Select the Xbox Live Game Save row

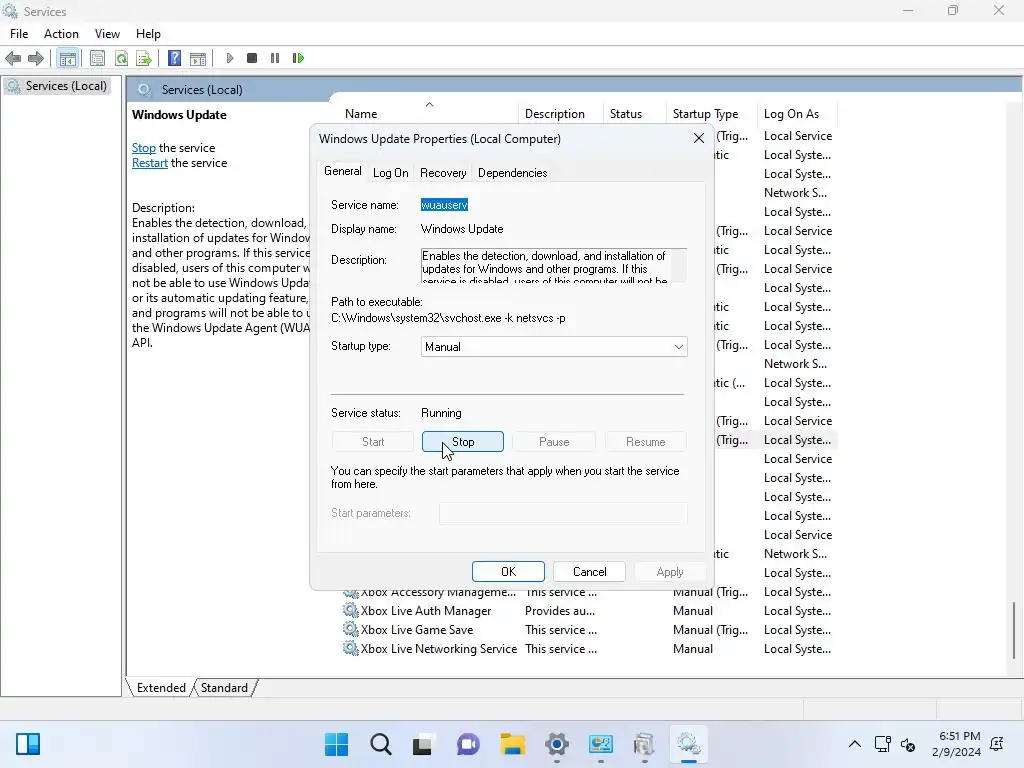[588, 630]
